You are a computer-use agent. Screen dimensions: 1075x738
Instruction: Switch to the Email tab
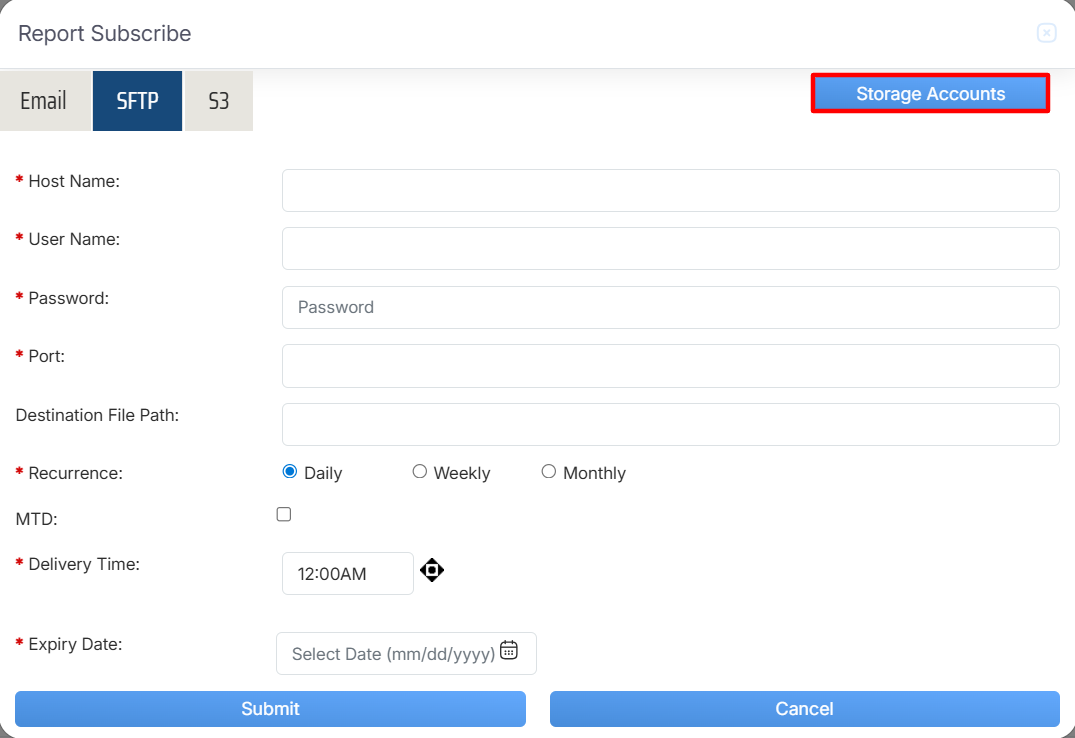[x=44, y=101]
